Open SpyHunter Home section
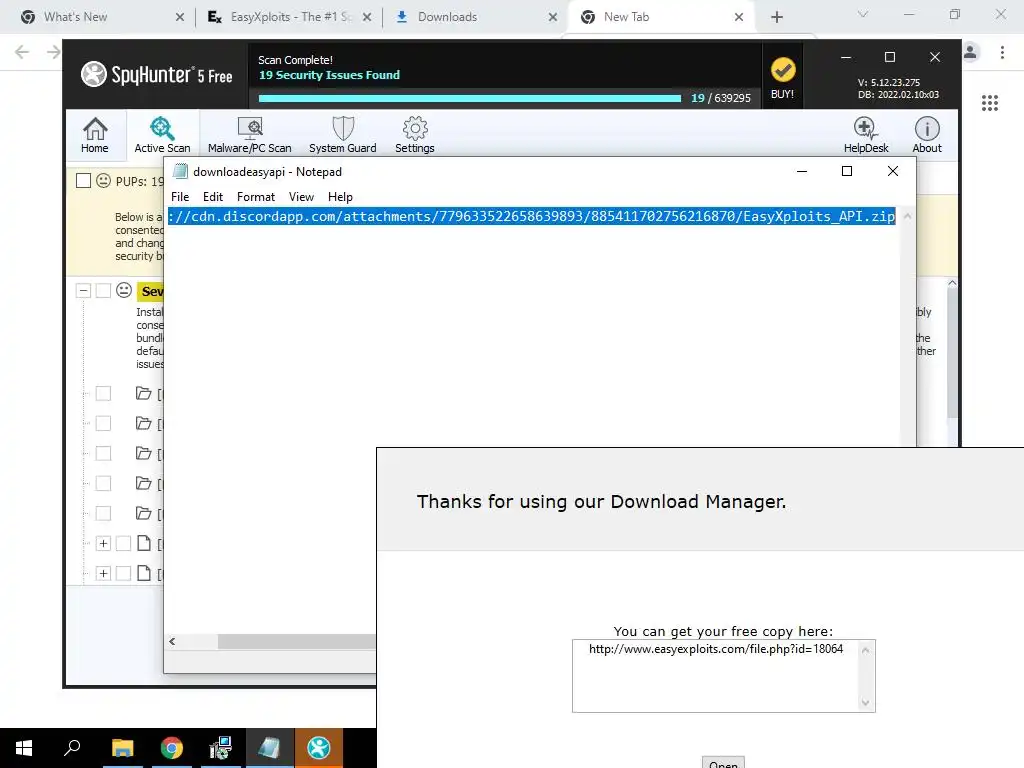Image resolution: width=1024 pixels, height=768 pixels. [95, 135]
